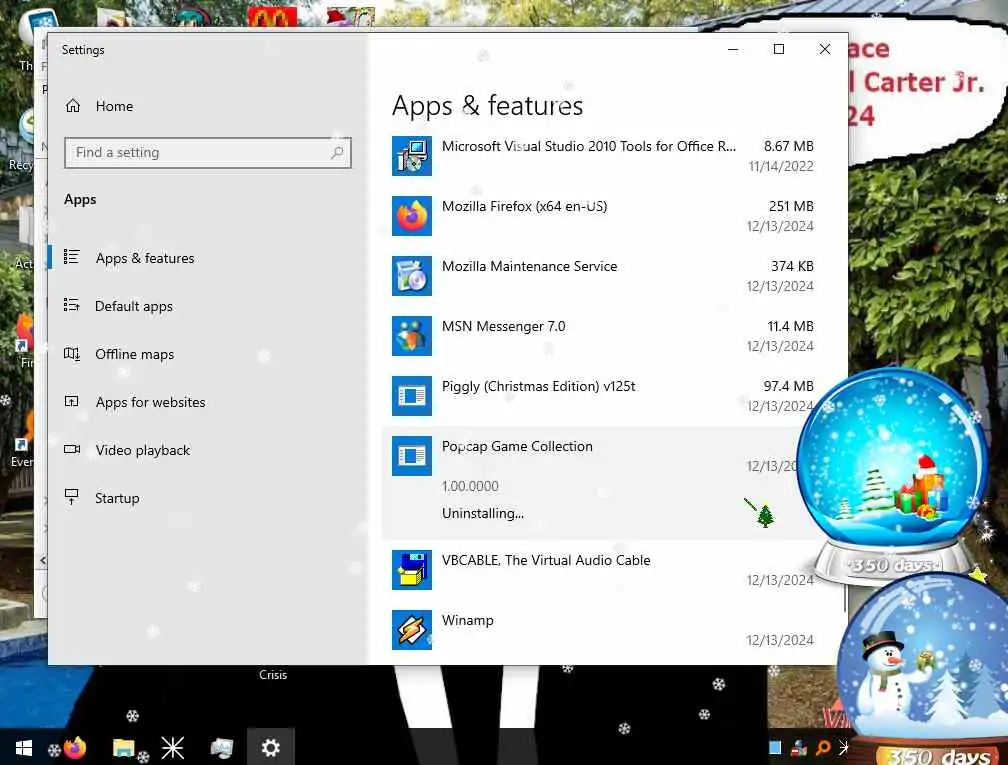Select the Popcap Game Collection icon

pos(411,456)
